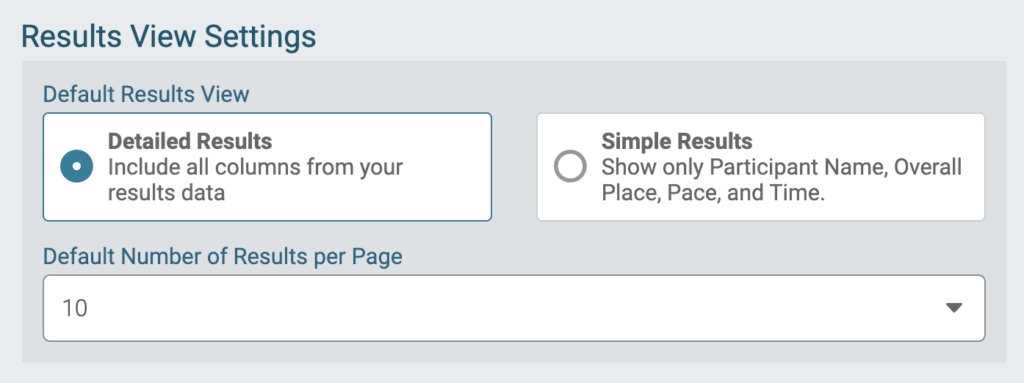Click the filled blue radio circle icon
Image resolution: width=1024 pixels, height=383 pixels.
(76, 167)
